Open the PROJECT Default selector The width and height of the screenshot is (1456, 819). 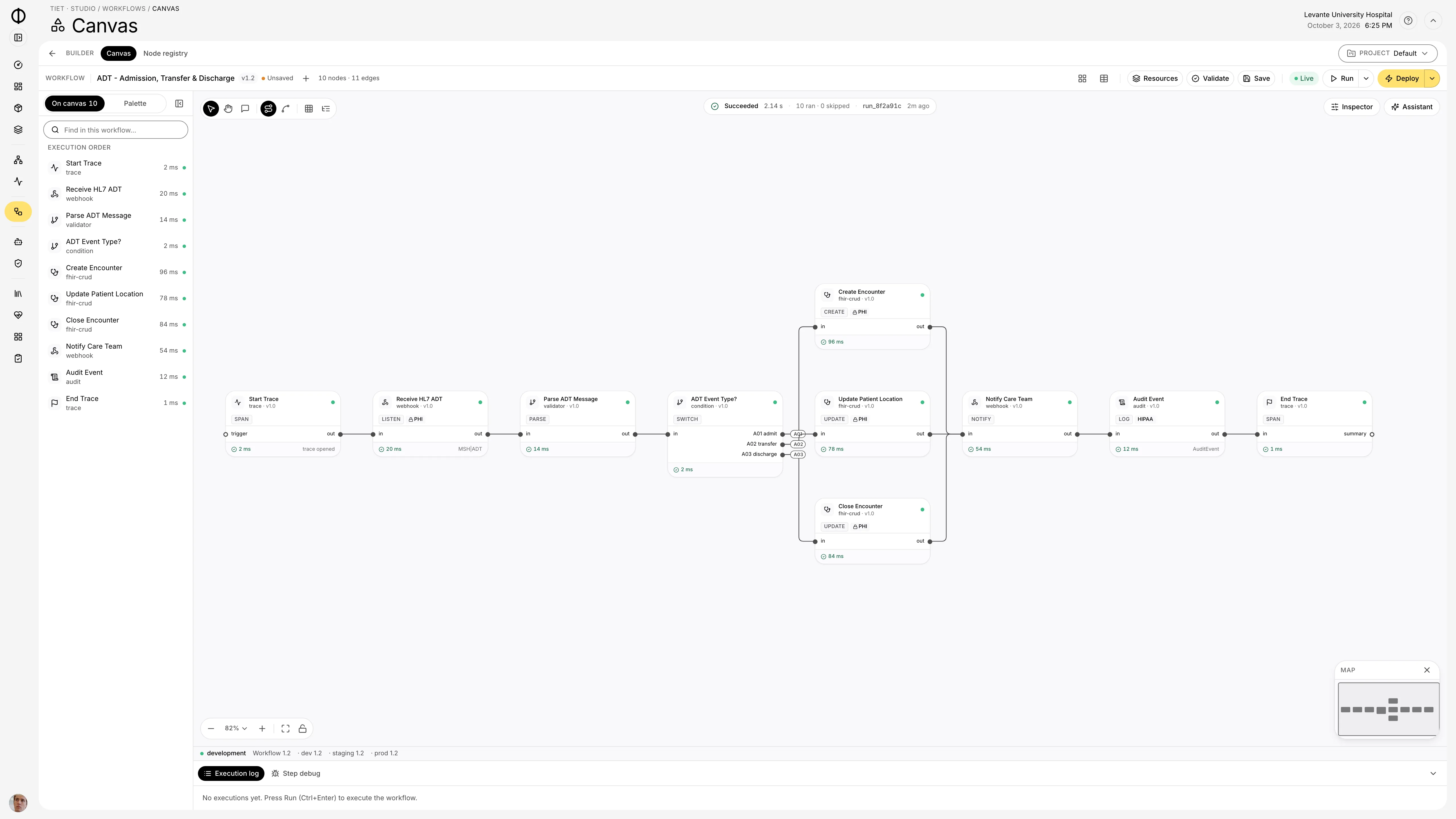(1388, 53)
